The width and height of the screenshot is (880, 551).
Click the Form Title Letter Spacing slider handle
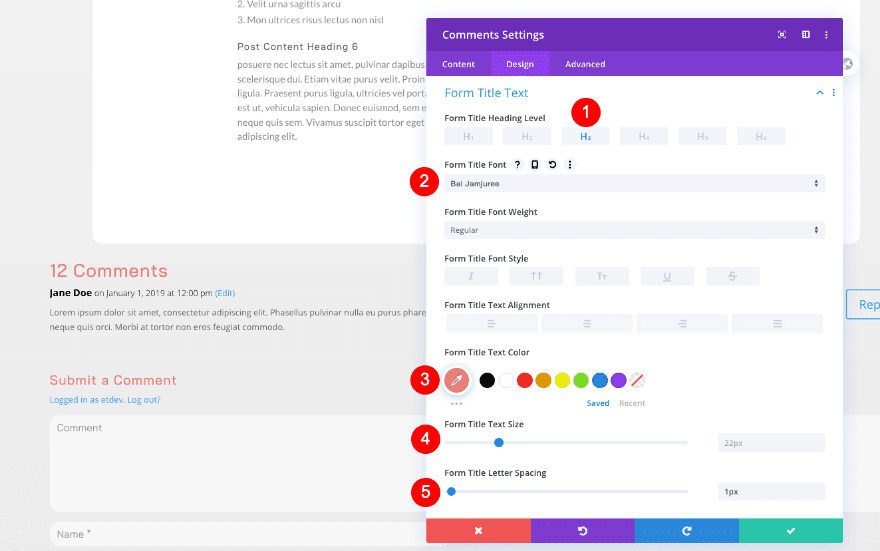pyautogui.click(x=451, y=492)
